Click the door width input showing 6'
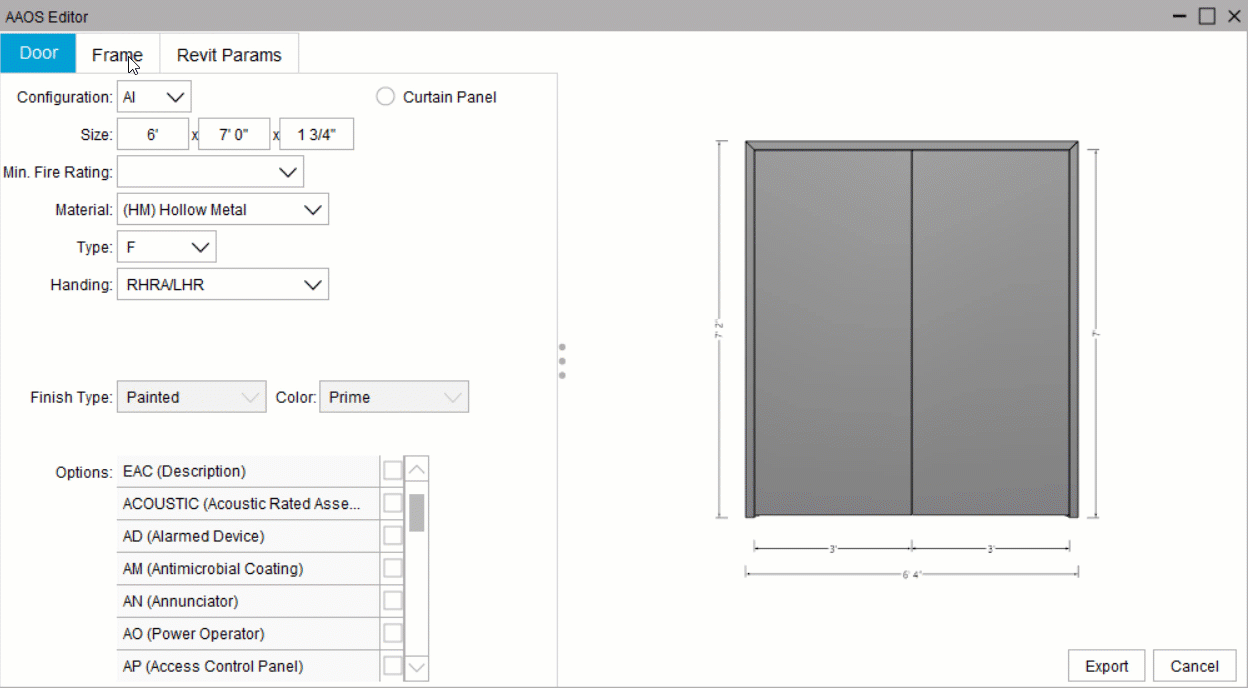Image resolution: width=1248 pixels, height=688 pixels. [x=153, y=133]
